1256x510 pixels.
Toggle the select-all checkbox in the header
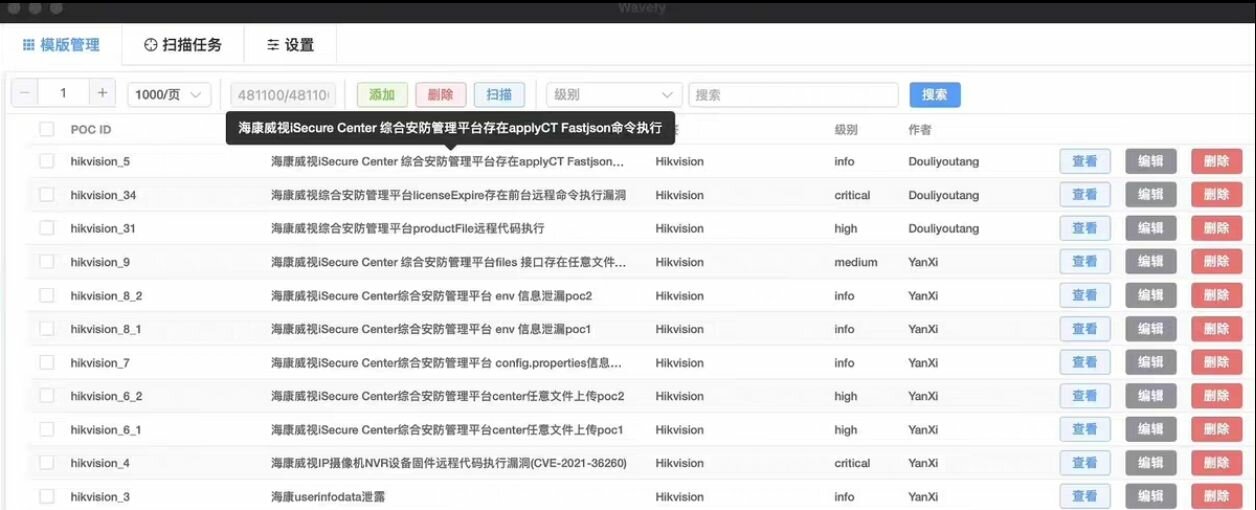[x=47, y=129]
